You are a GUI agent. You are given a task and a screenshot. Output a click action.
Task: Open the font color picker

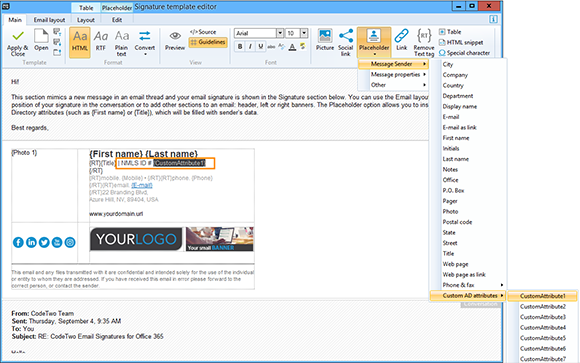tap(292, 47)
